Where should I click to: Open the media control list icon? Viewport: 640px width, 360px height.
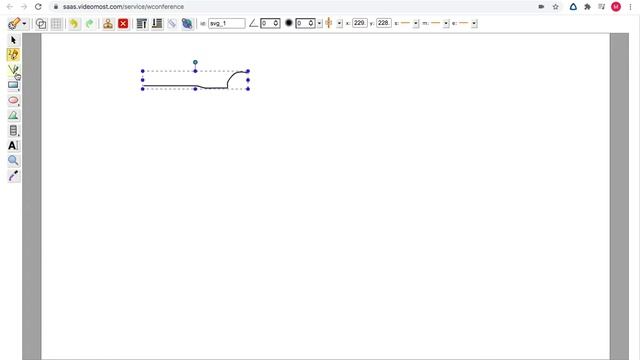pyautogui.click(x=601, y=7)
